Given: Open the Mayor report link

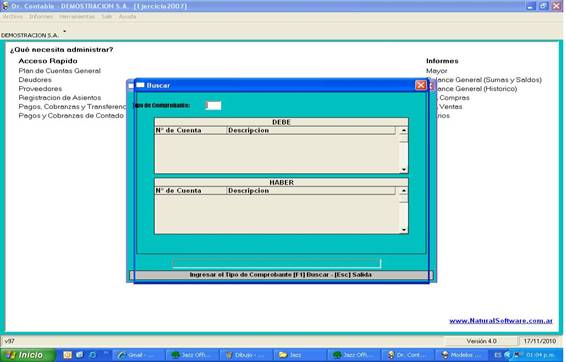Looking at the screenshot, I should click(436, 71).
